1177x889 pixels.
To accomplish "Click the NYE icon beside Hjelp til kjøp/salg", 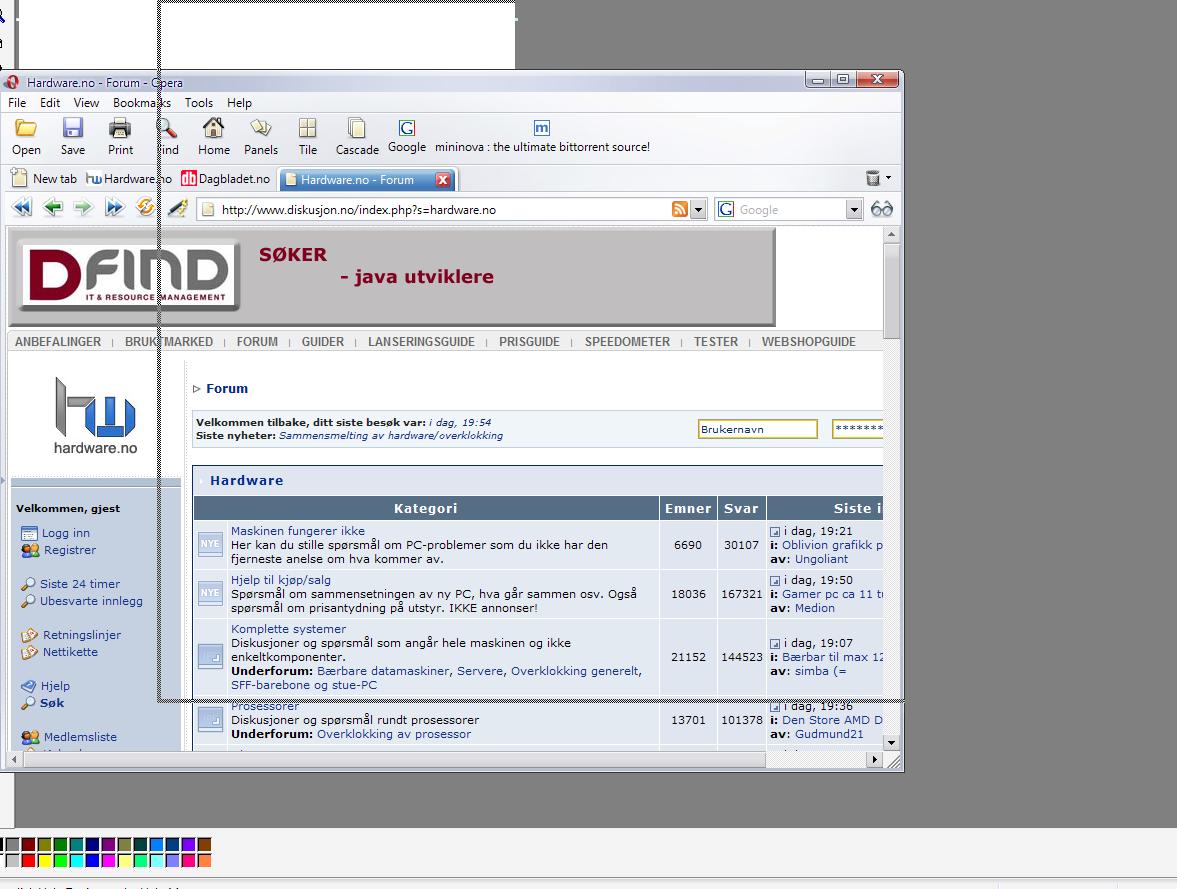I will pos(210,592).
